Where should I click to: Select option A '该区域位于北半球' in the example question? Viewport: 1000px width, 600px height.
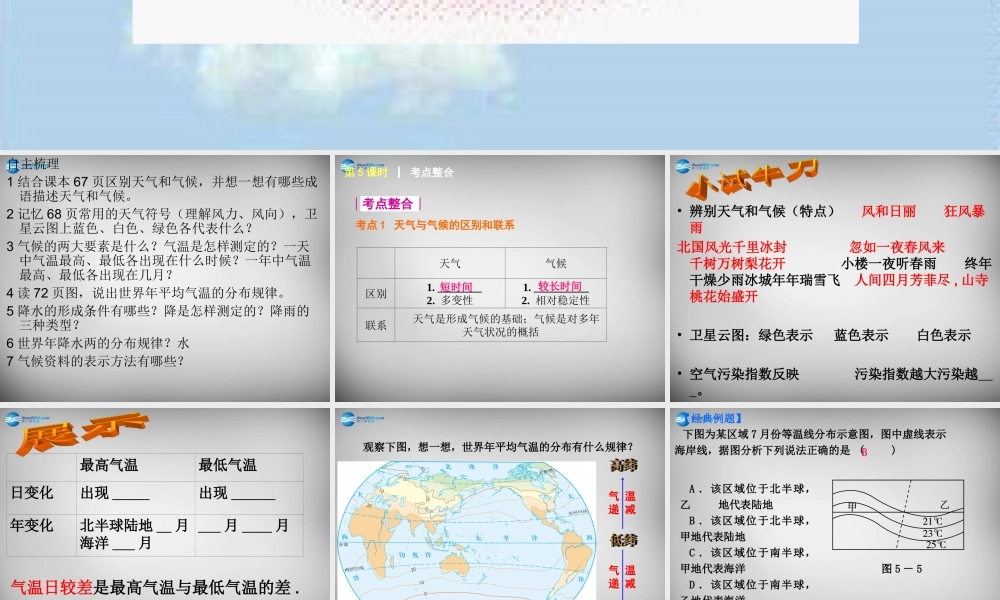click(x=747, y=496)
